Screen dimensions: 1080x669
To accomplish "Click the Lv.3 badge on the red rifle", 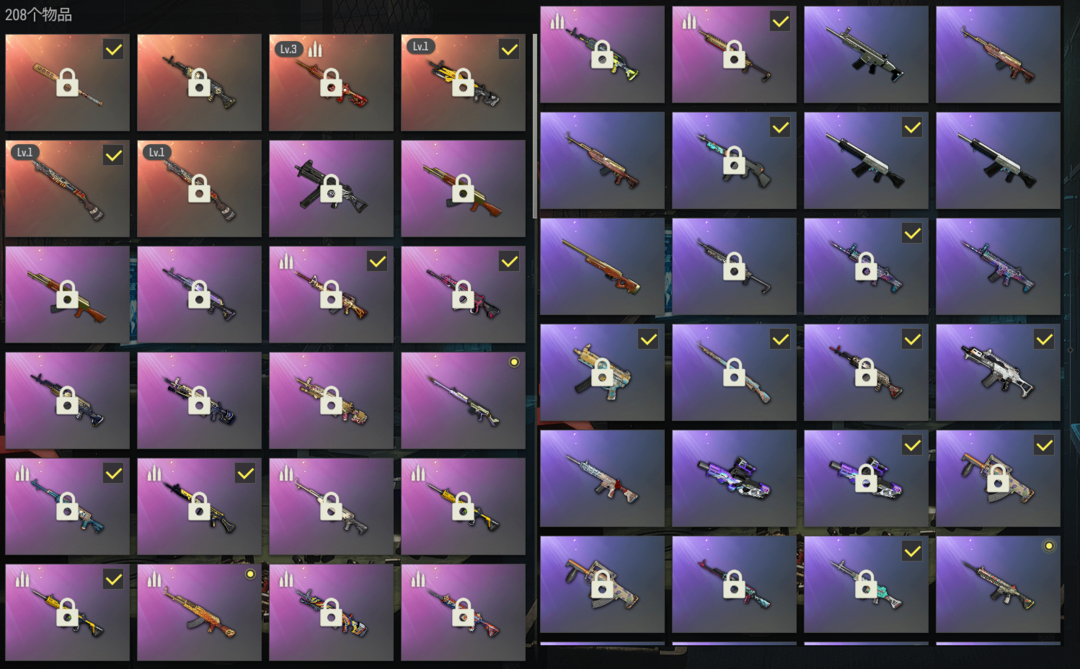I will pos(289,49).
